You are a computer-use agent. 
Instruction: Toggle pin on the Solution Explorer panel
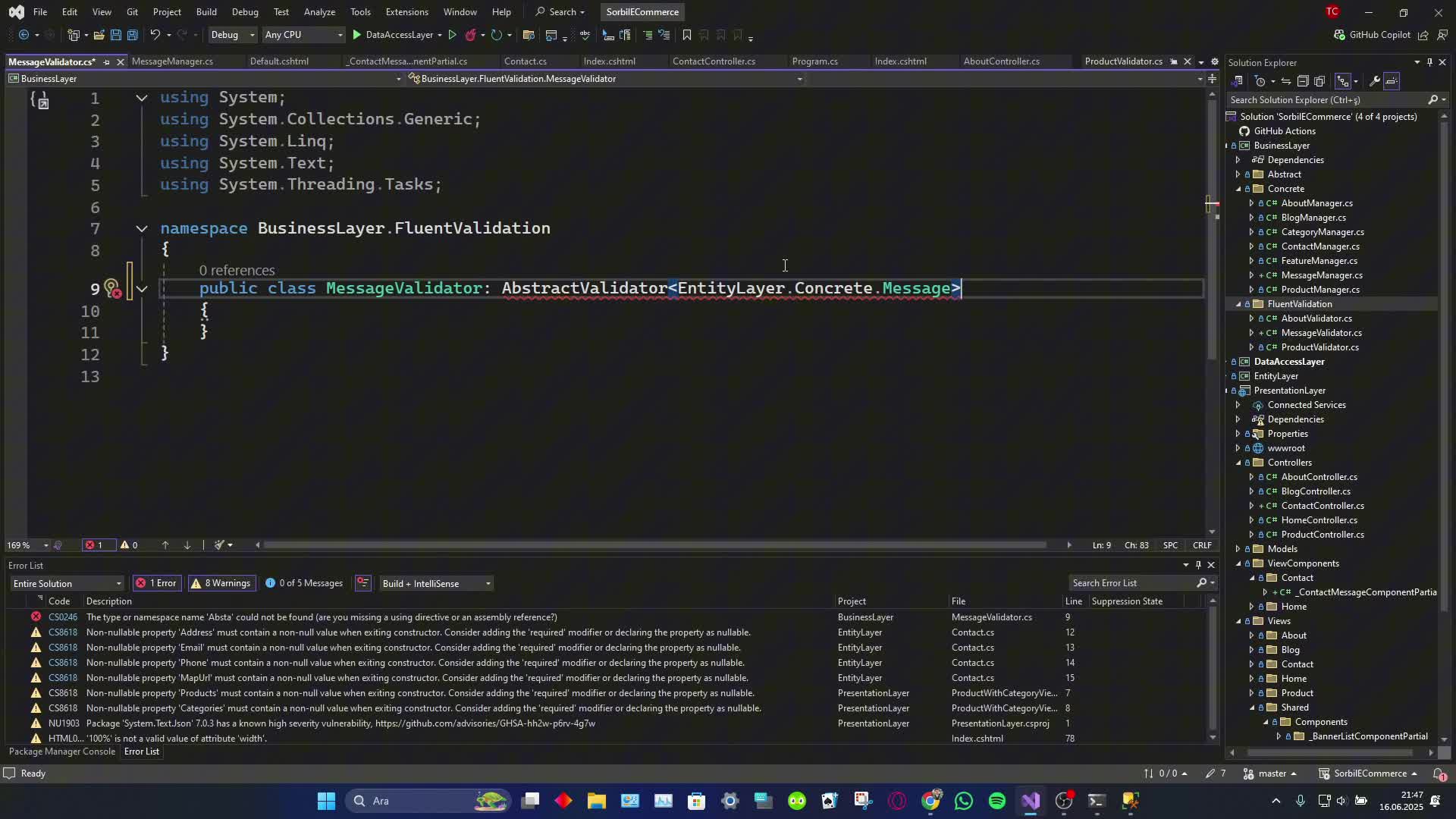[1429, 63]
